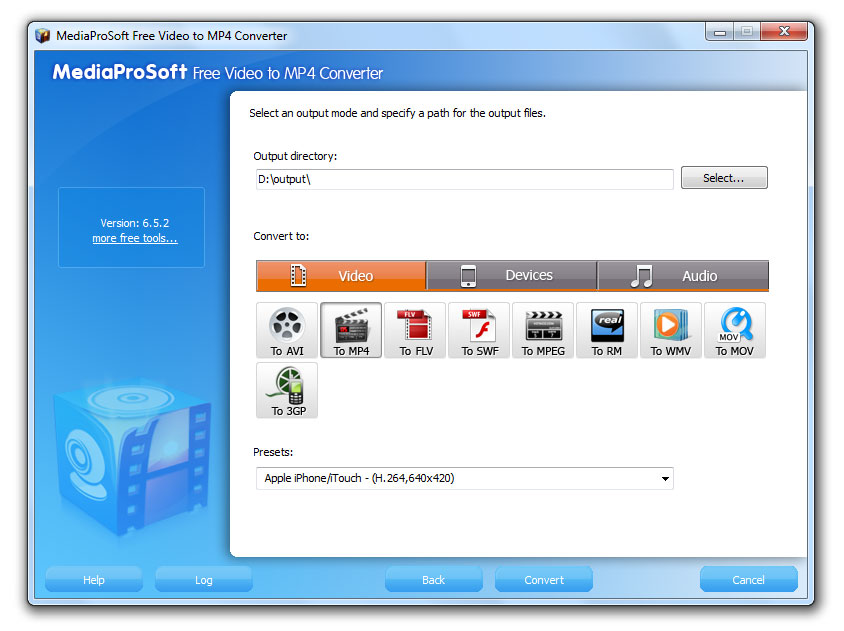This screenshot has height=631, width=844.
Task: Start conversion with the Convert button
Action: (x=544, y=580)
